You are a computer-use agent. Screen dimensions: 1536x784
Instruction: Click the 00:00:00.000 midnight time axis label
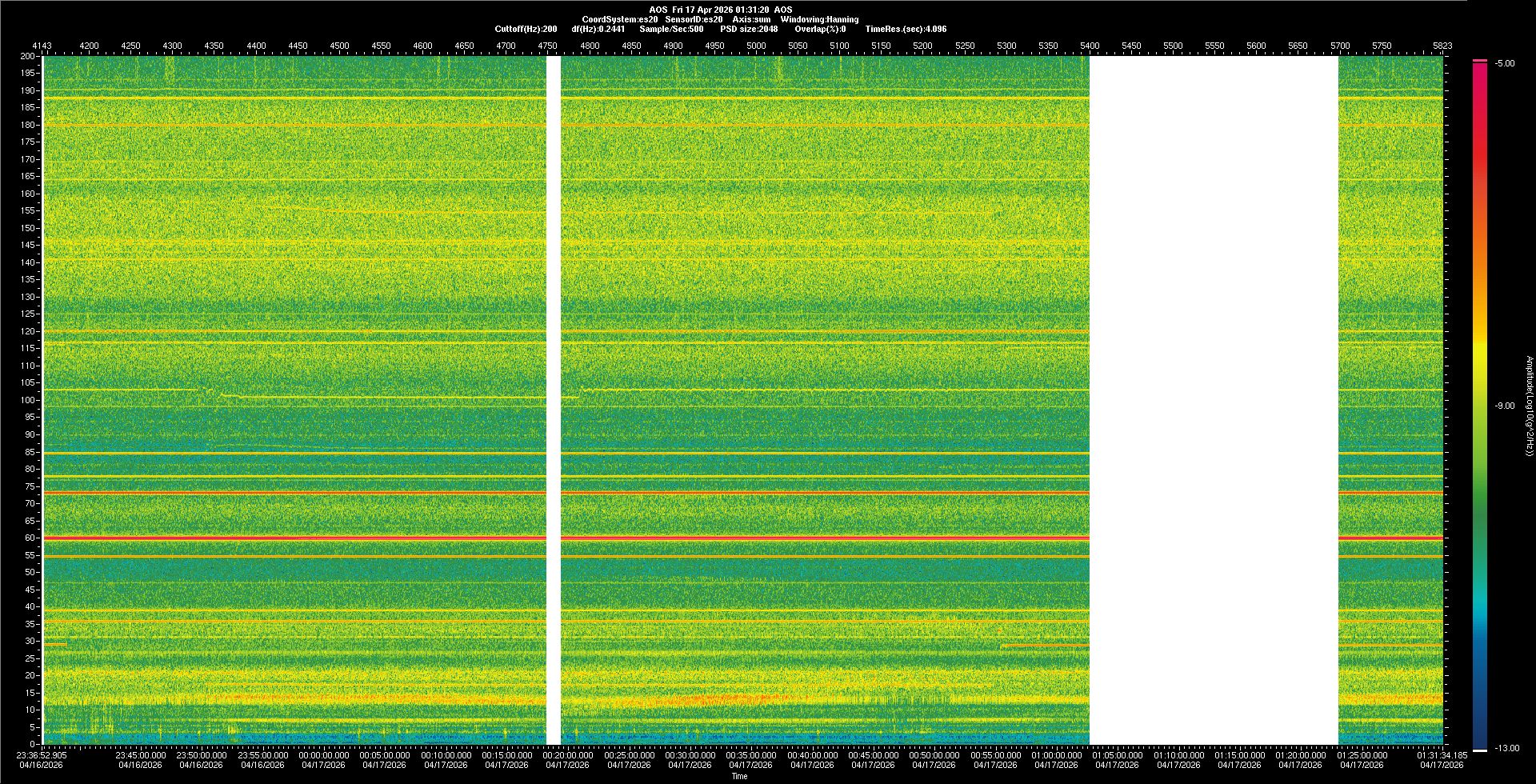[323, 754]
